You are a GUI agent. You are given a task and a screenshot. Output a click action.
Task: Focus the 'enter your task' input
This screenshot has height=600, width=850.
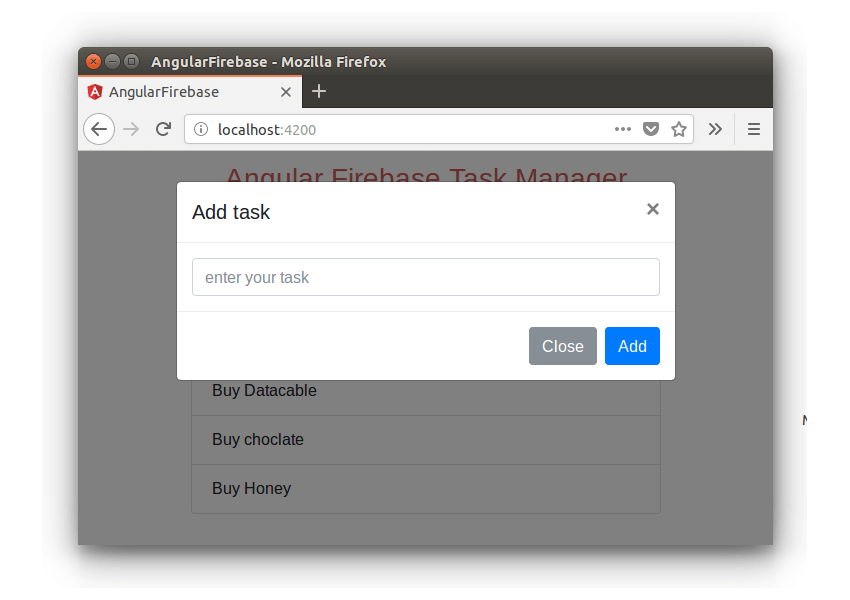[426, 277]
